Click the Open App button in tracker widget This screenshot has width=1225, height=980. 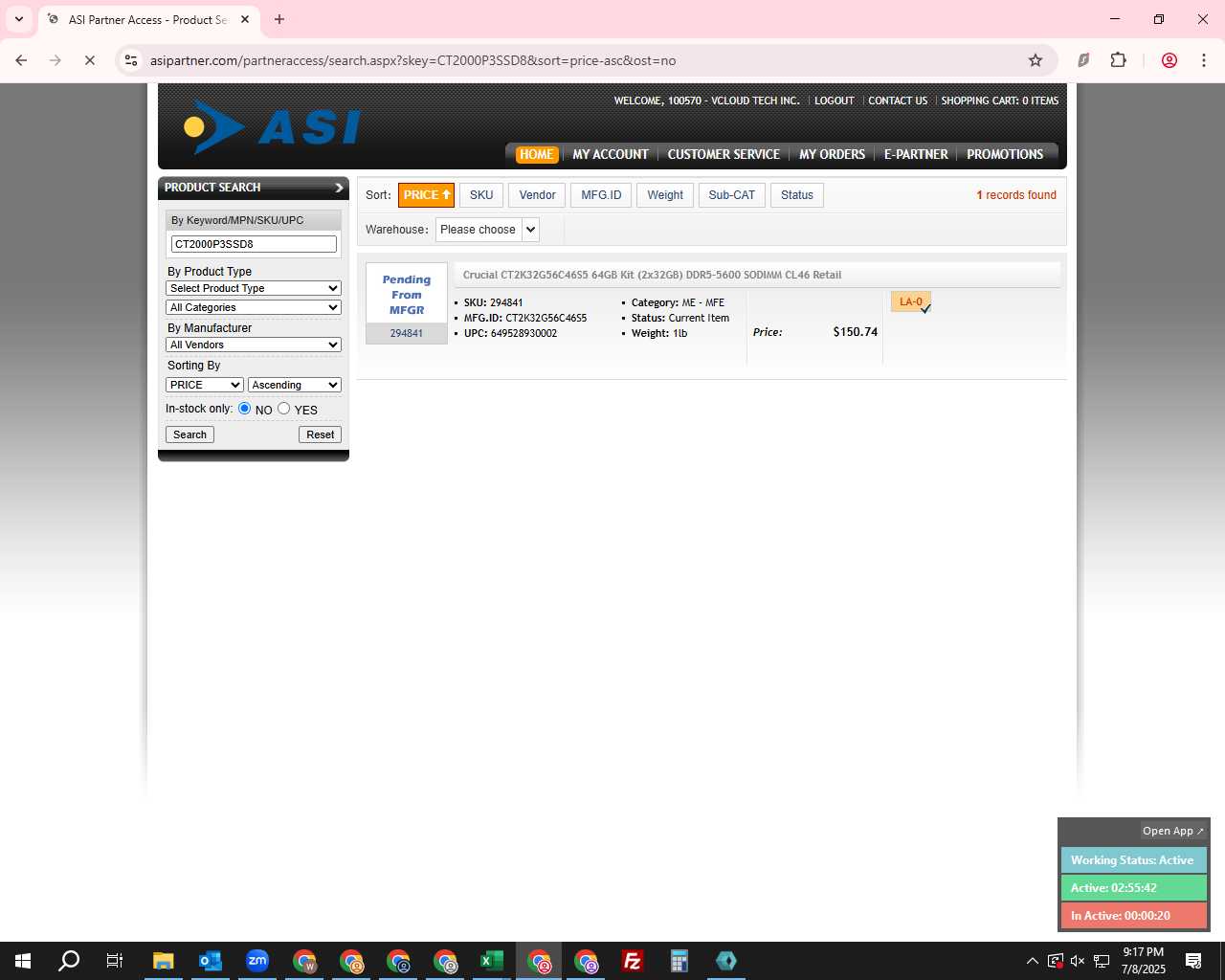1172,831
